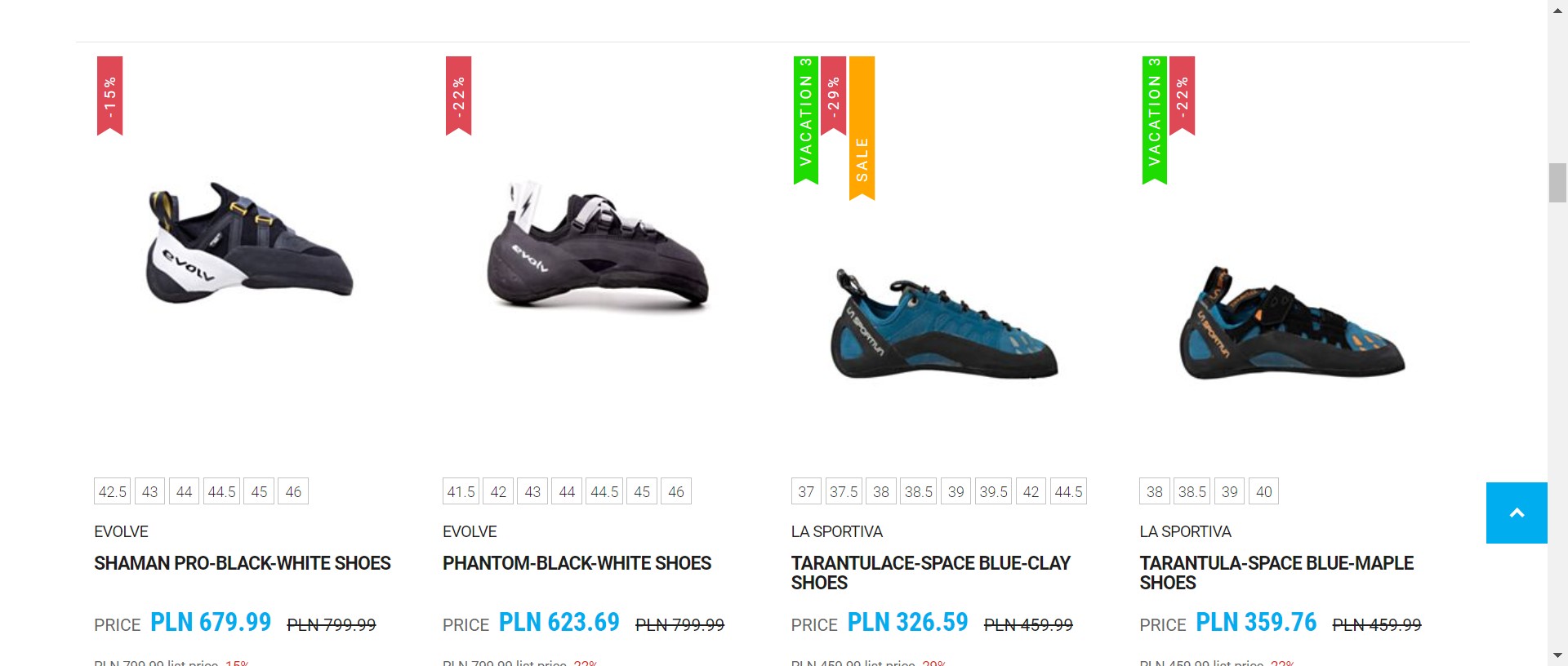Image resolution: width=1568 pixels, height=666 pixels.
Task: Select size 41.5 for Phantom shoes
Action: tap(461, 491)
